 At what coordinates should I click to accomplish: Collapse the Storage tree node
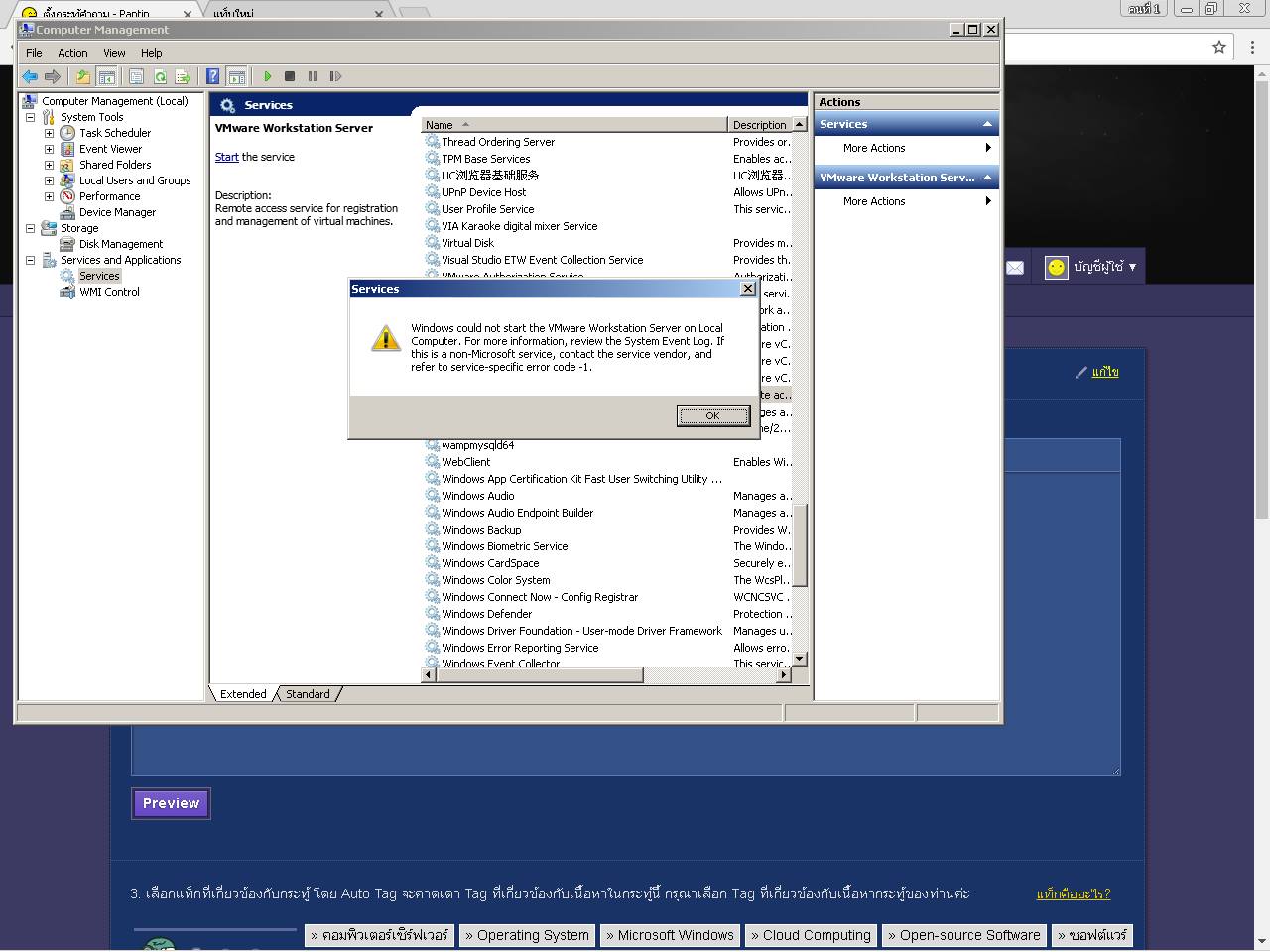(x=30, y=228)
